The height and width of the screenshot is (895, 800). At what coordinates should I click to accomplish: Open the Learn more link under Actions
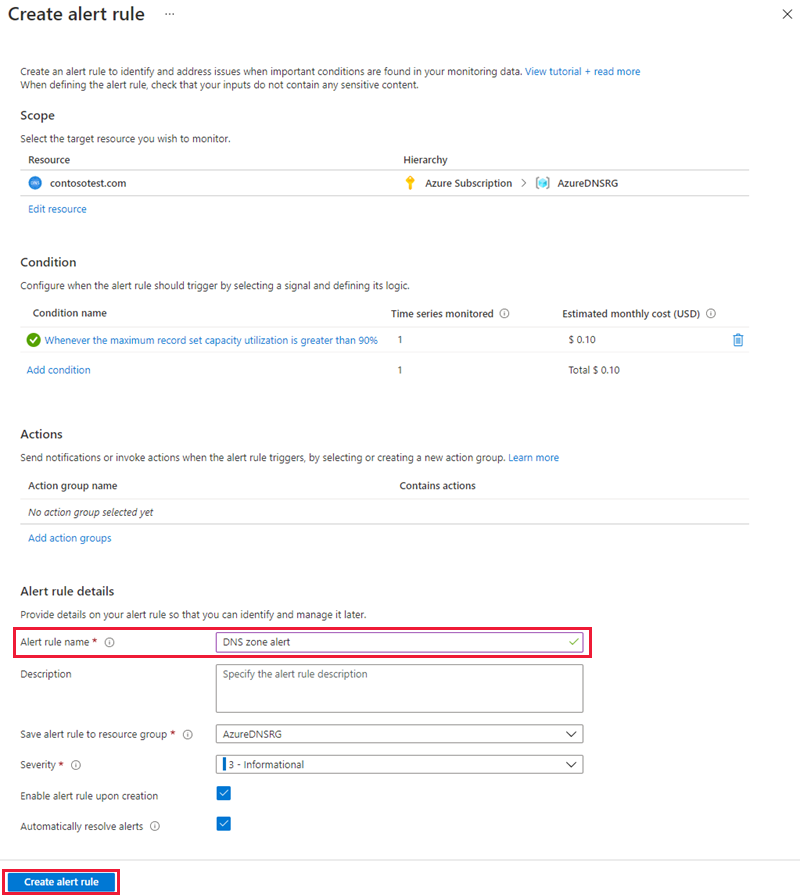click(534, 457)
